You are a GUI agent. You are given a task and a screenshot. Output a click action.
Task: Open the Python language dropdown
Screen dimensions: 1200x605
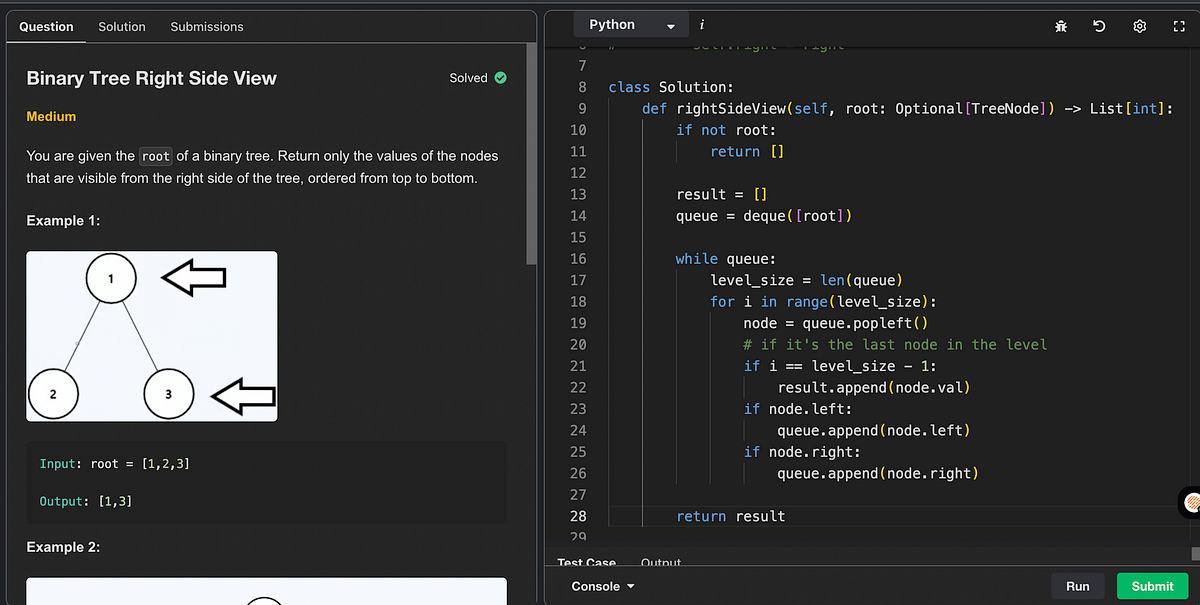click(x=631, y=25)
